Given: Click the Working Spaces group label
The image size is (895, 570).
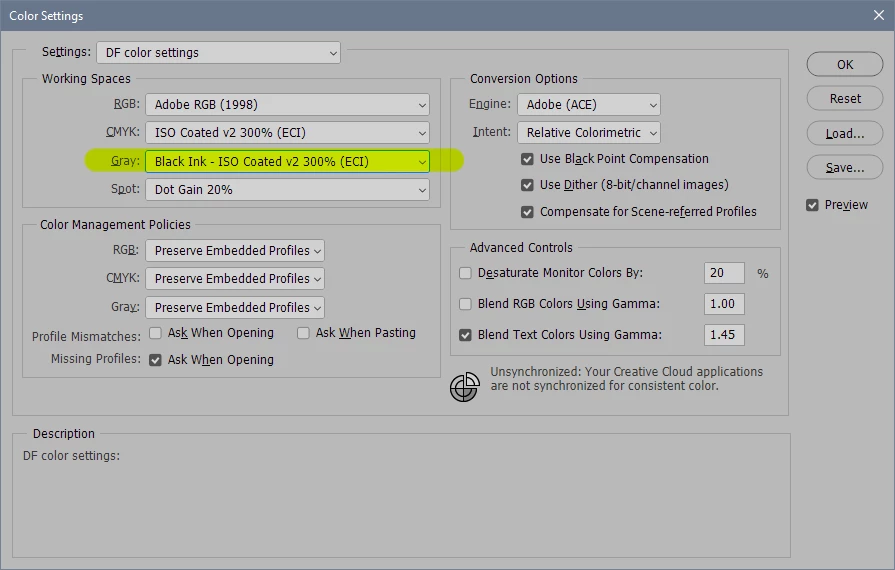Looking at the screenshot, I should [86, 79].
